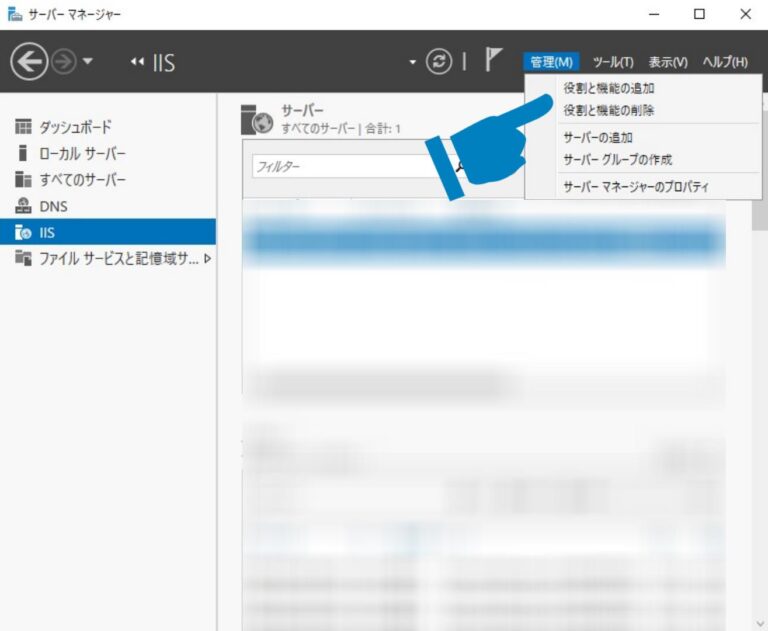Open the 管理(M) menu
Screen dimensions: 768x631
(552, 62)
